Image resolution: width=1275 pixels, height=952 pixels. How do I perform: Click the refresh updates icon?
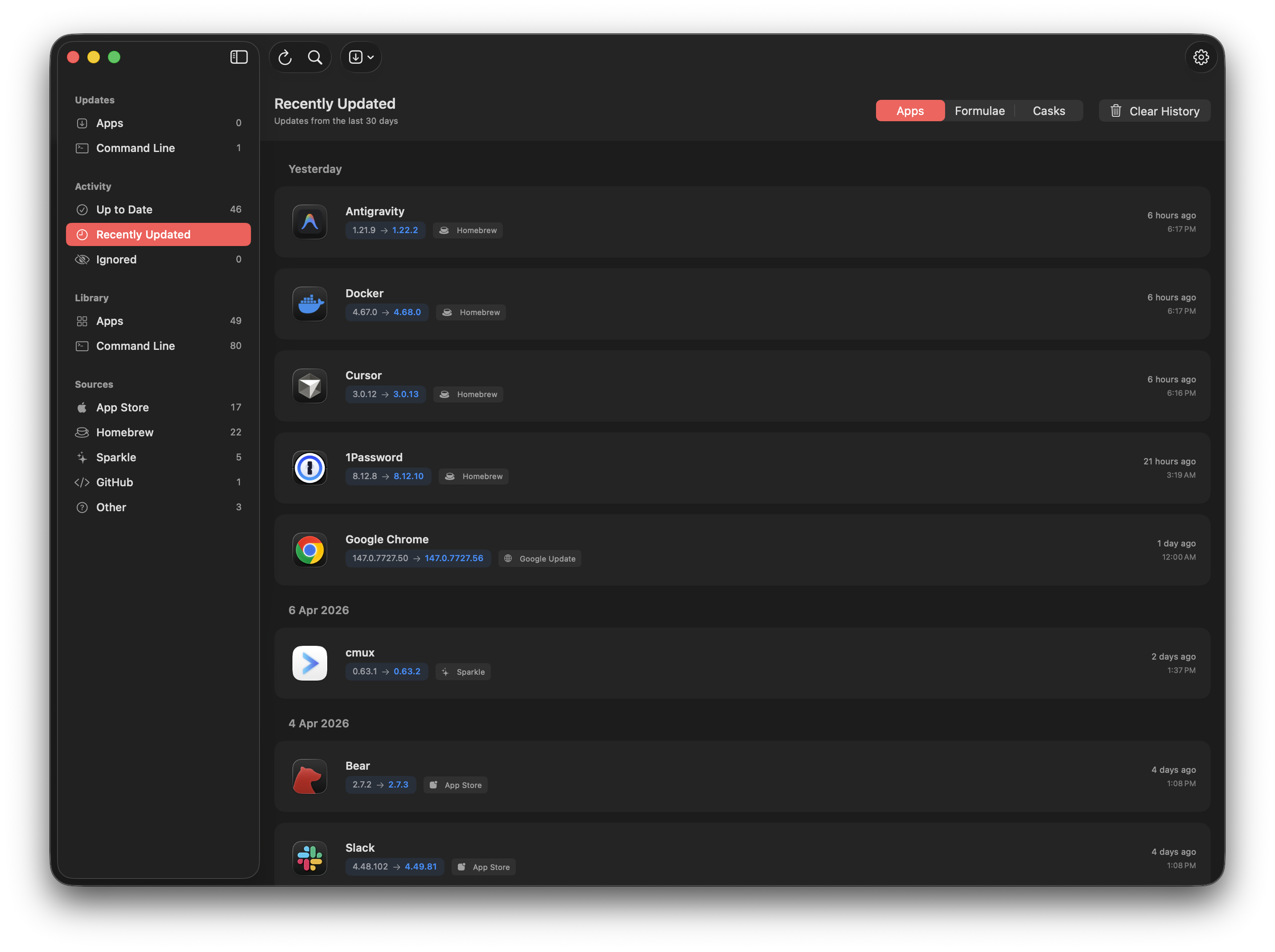coord(285,57)
